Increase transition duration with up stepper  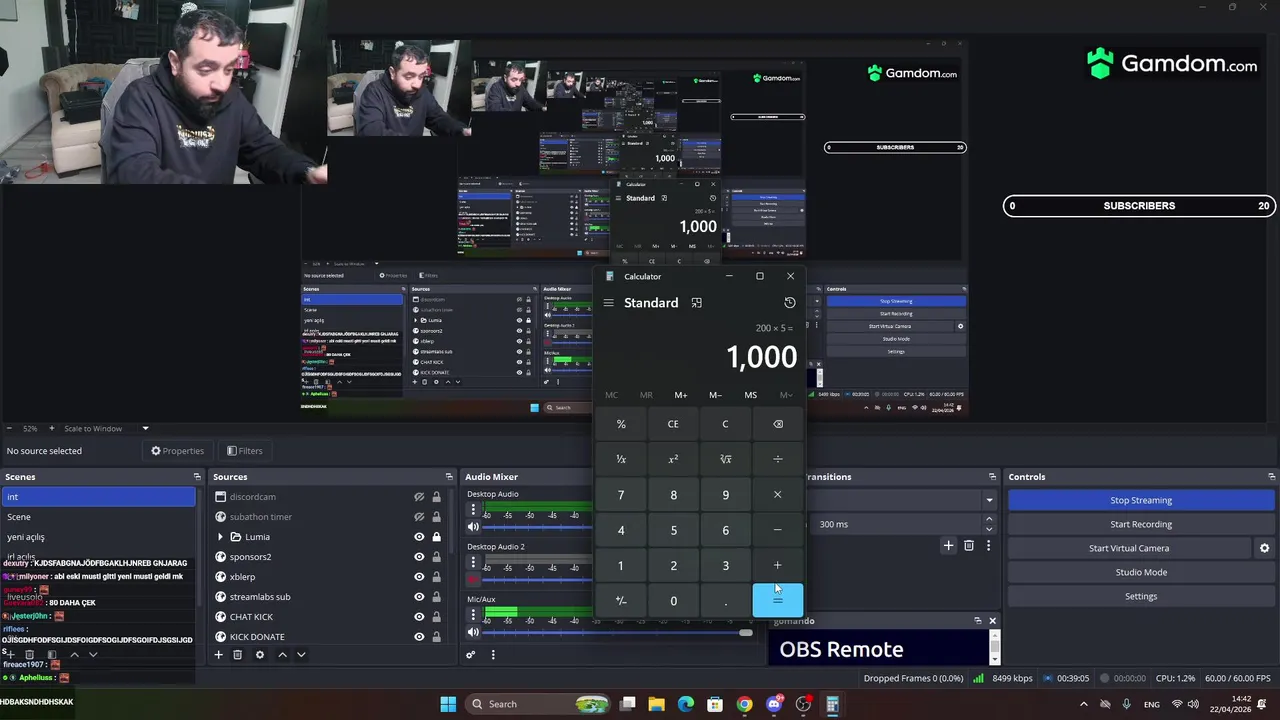pyautogui.click(x=989, y=519)
